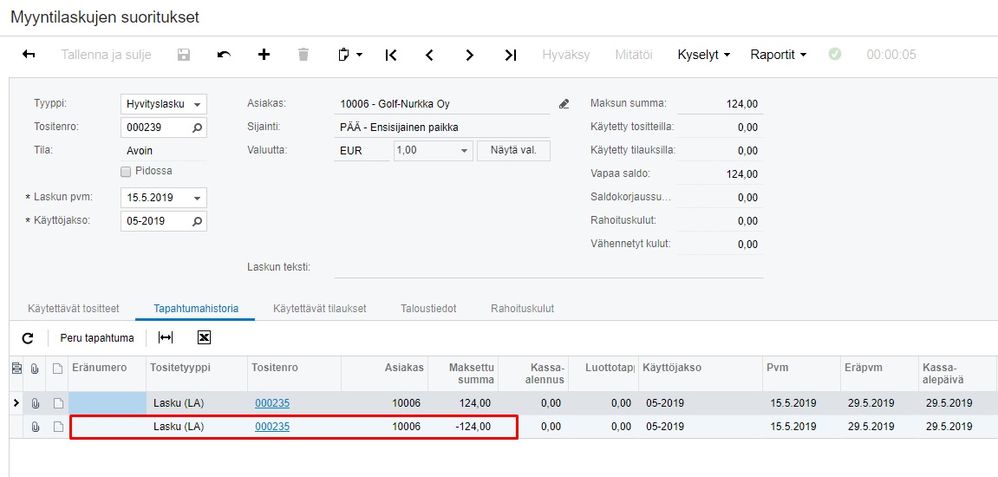Switch to Käytettävät tositteet tab
This screenshot has height=477, width=998.
(73, 309)
